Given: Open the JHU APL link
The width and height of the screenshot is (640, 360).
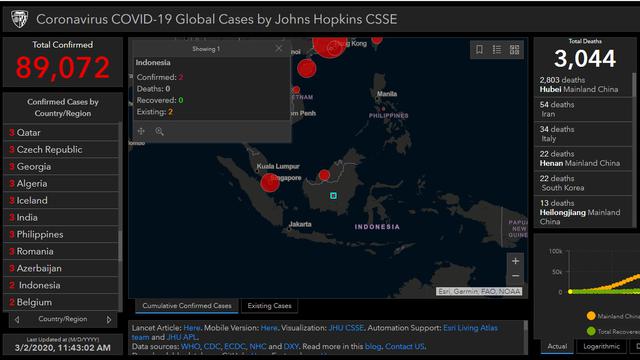Looking at the screenshot, I should click(x=181, y=337).
